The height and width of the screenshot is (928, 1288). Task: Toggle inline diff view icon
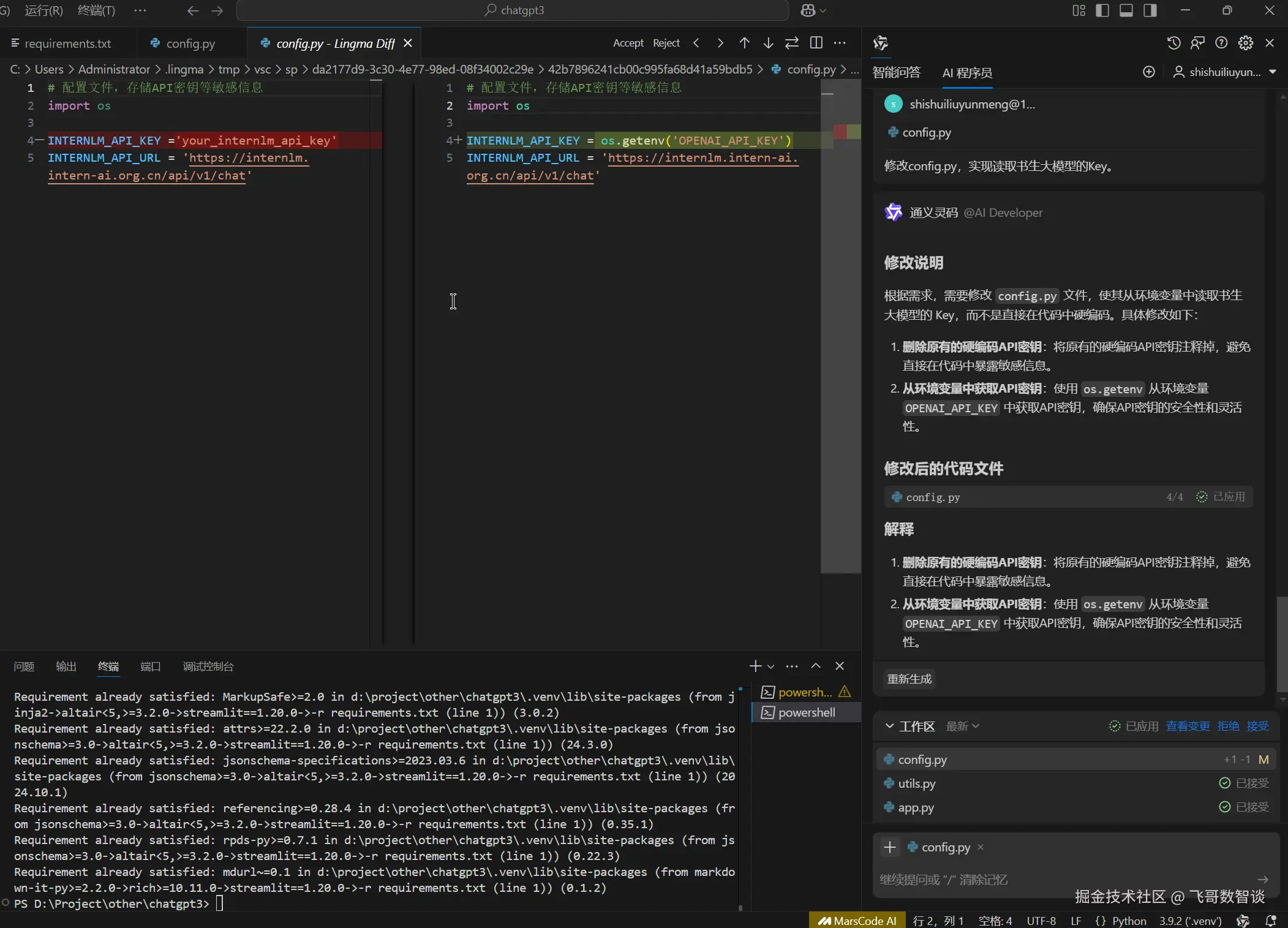816,43
